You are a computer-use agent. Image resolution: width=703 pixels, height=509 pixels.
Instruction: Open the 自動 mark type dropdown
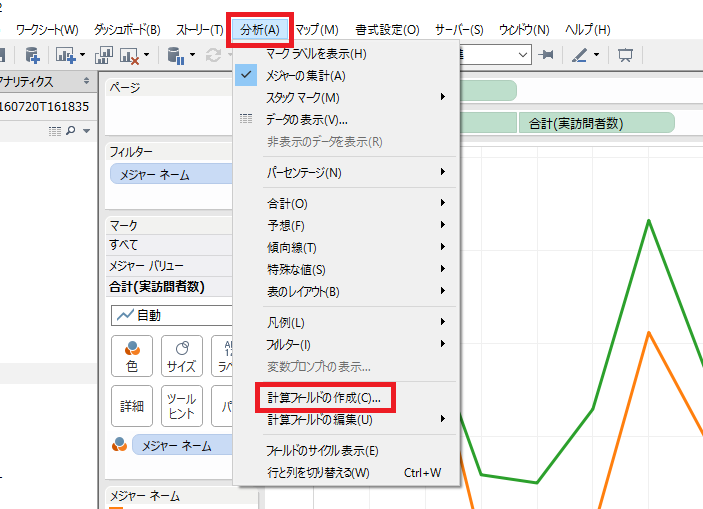[172, 315]
